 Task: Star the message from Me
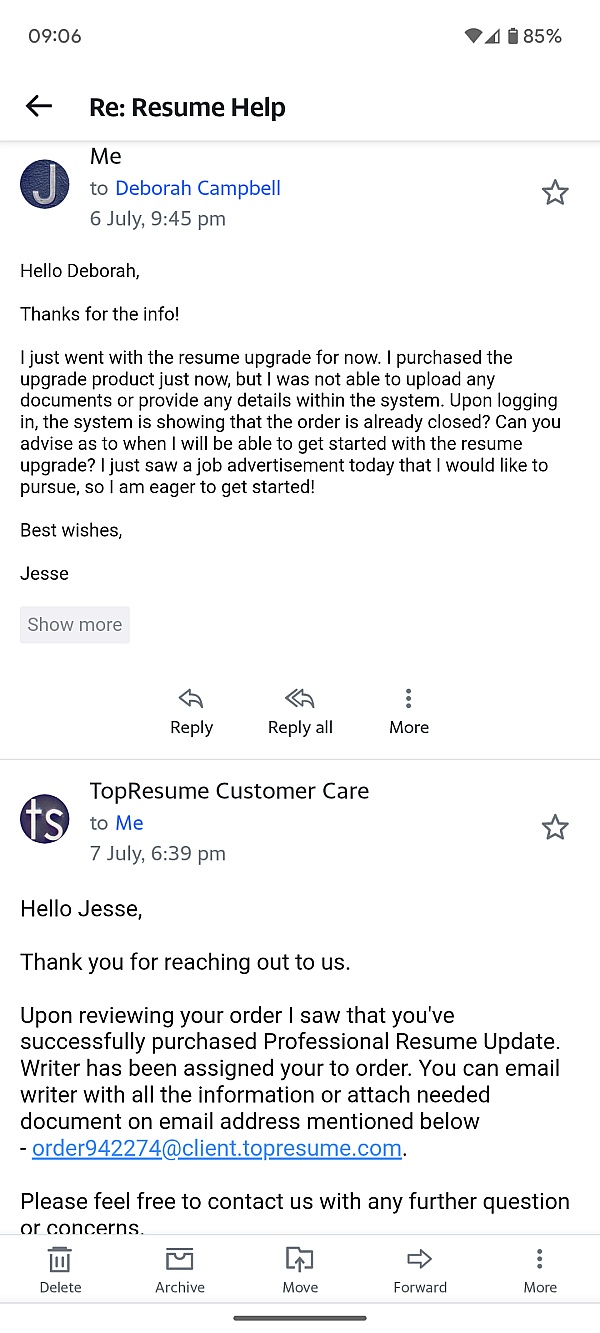(x=555, y=192)
